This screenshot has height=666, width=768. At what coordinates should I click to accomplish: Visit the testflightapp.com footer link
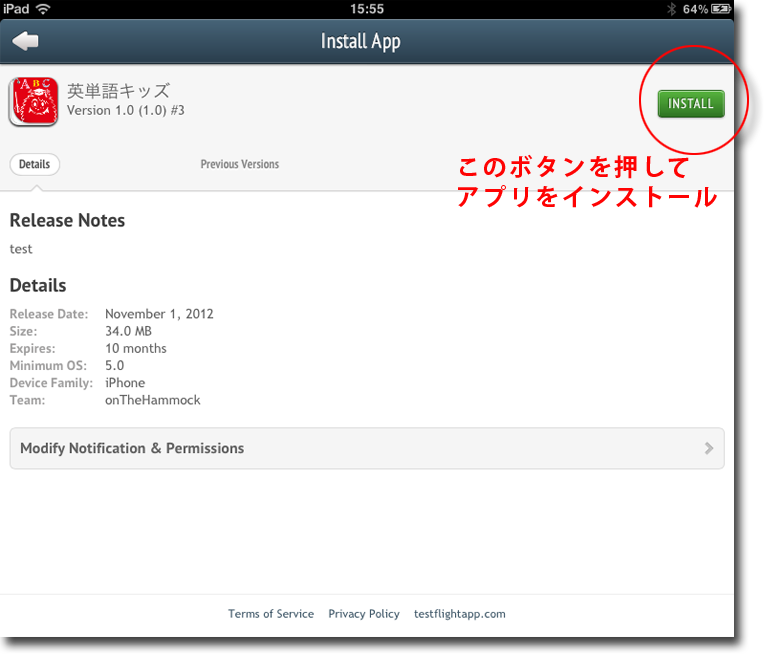pyautogui.click(x=459, y=614)
